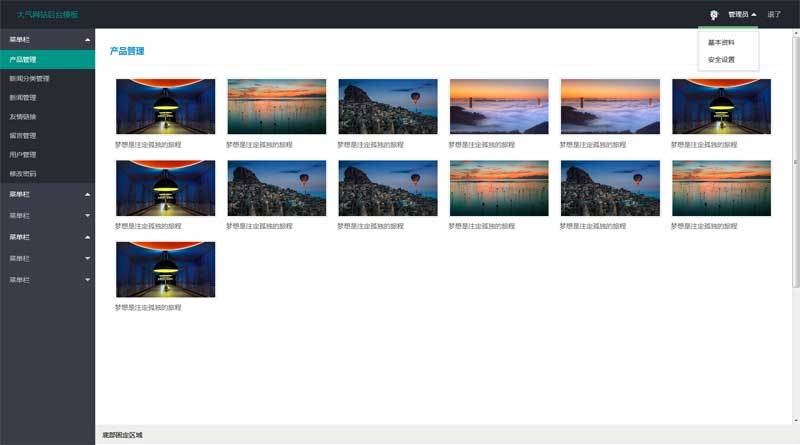The width and height of the screenshot is (800, 445).
Task: Collapse the topmost 菜单栏 sidebar section
Action: tap(87, 40)
